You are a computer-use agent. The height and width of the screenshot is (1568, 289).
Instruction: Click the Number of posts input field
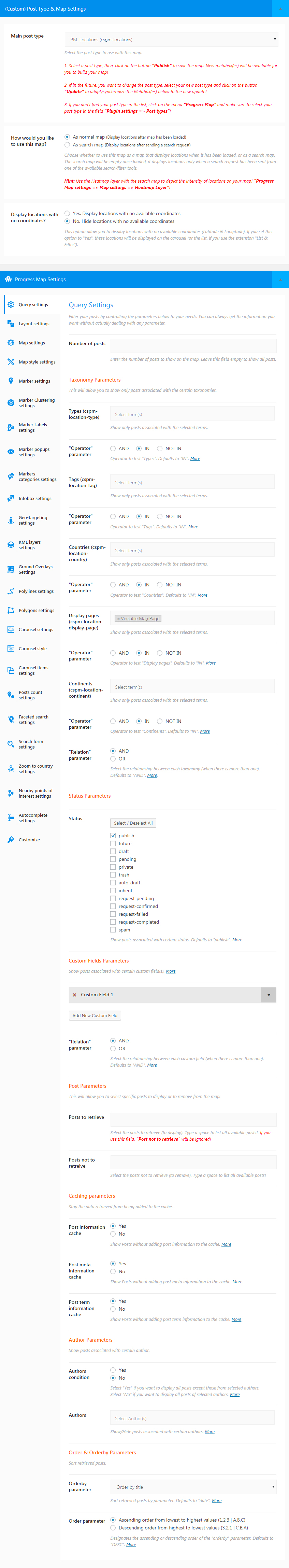point(193,346)
